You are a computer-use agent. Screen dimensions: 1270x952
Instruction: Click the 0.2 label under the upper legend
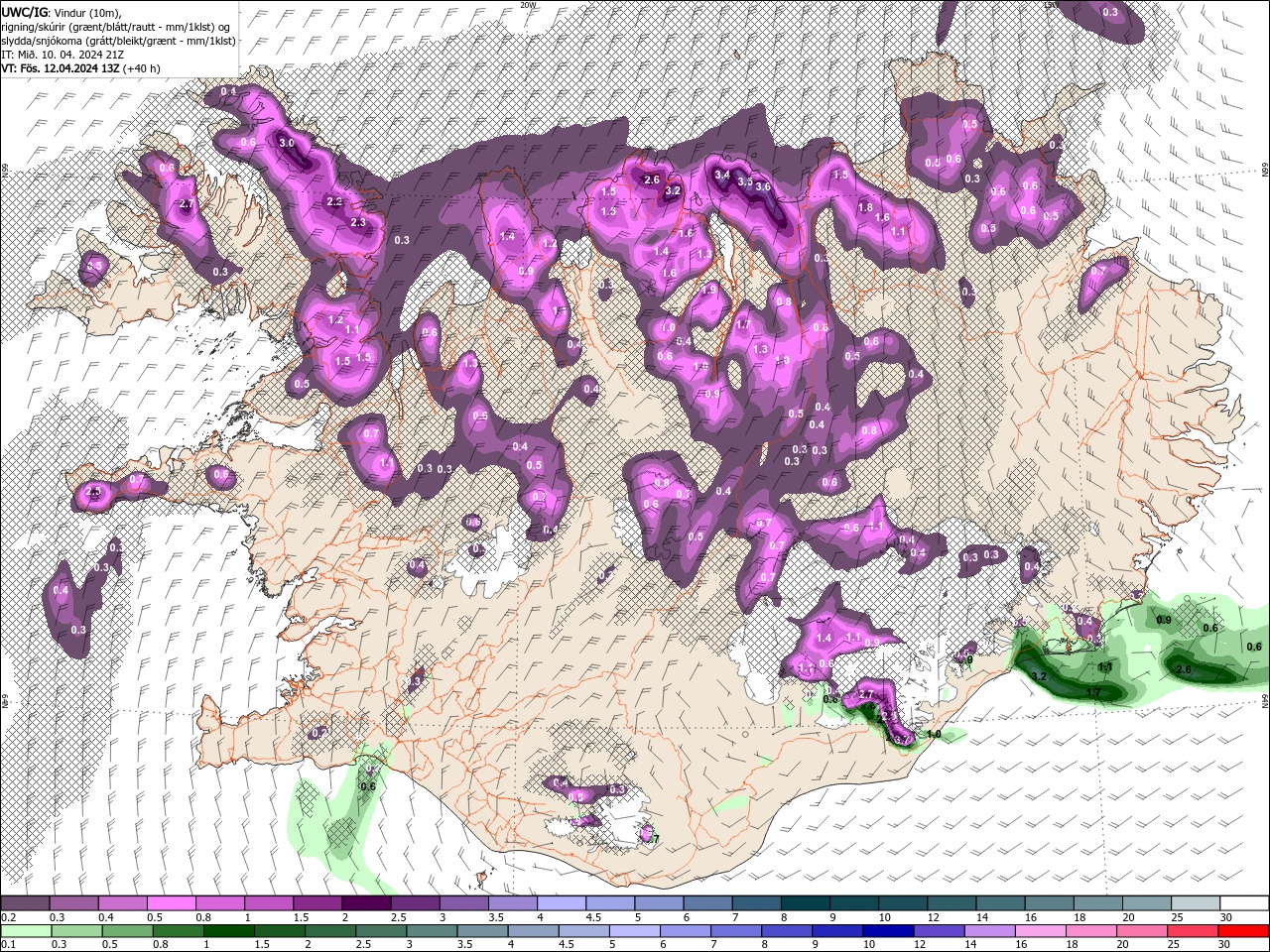tap(7, 917)
